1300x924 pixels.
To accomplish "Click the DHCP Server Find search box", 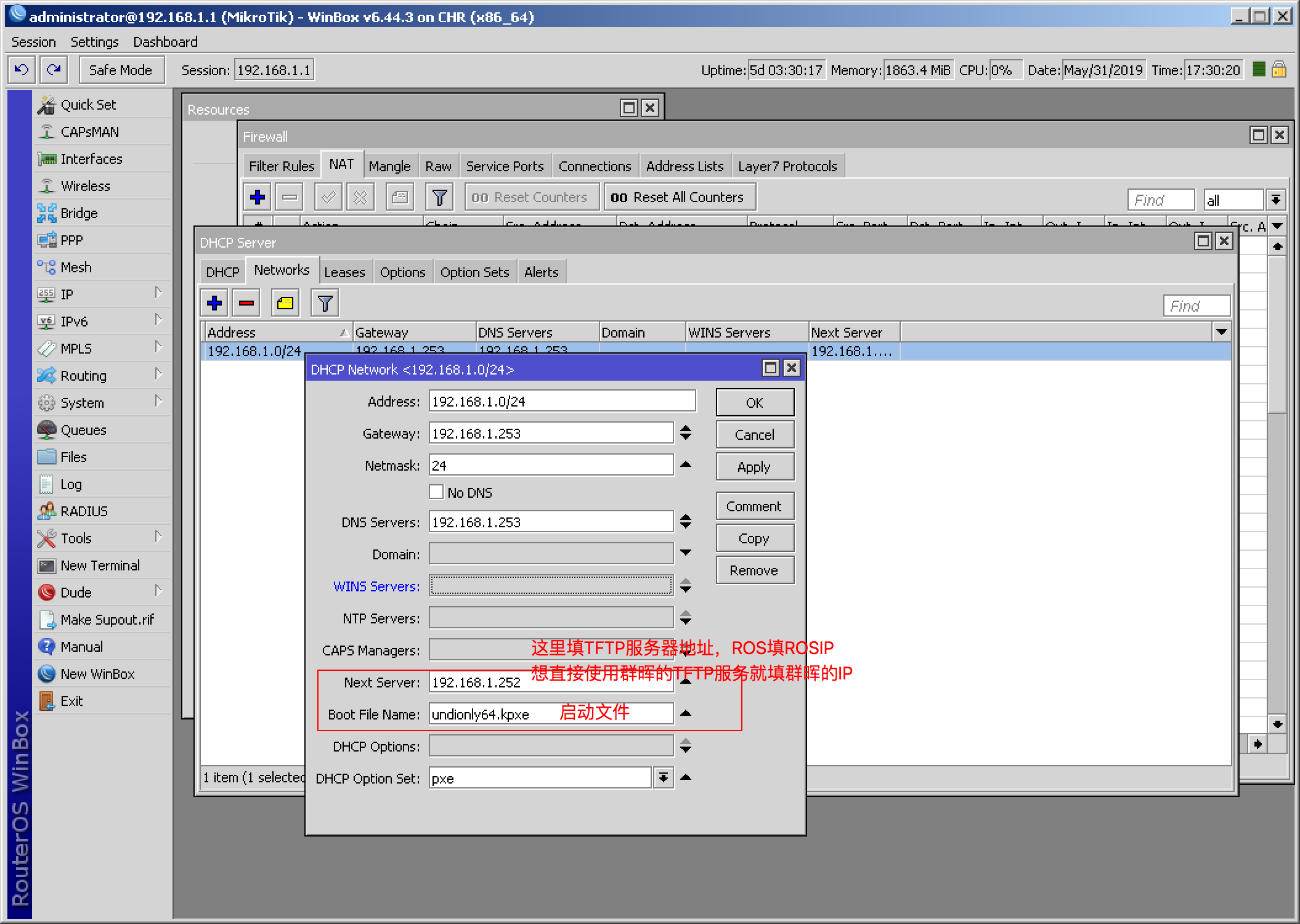I will (1196, 306).
